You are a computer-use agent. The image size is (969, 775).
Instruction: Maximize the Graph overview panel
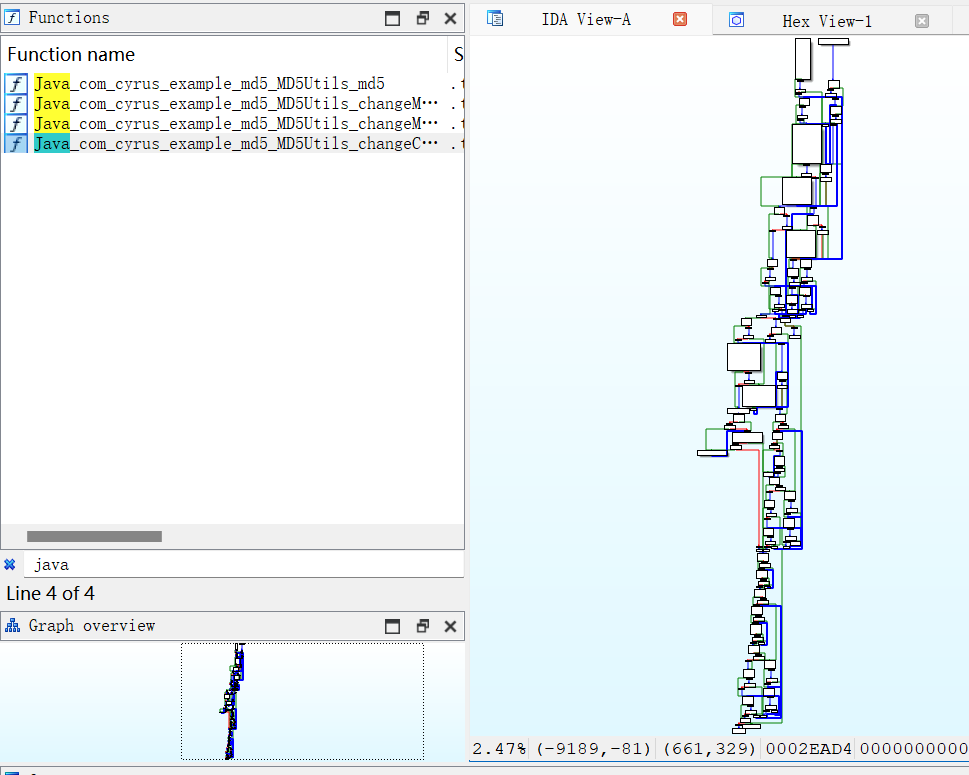(x=392, y=627)
